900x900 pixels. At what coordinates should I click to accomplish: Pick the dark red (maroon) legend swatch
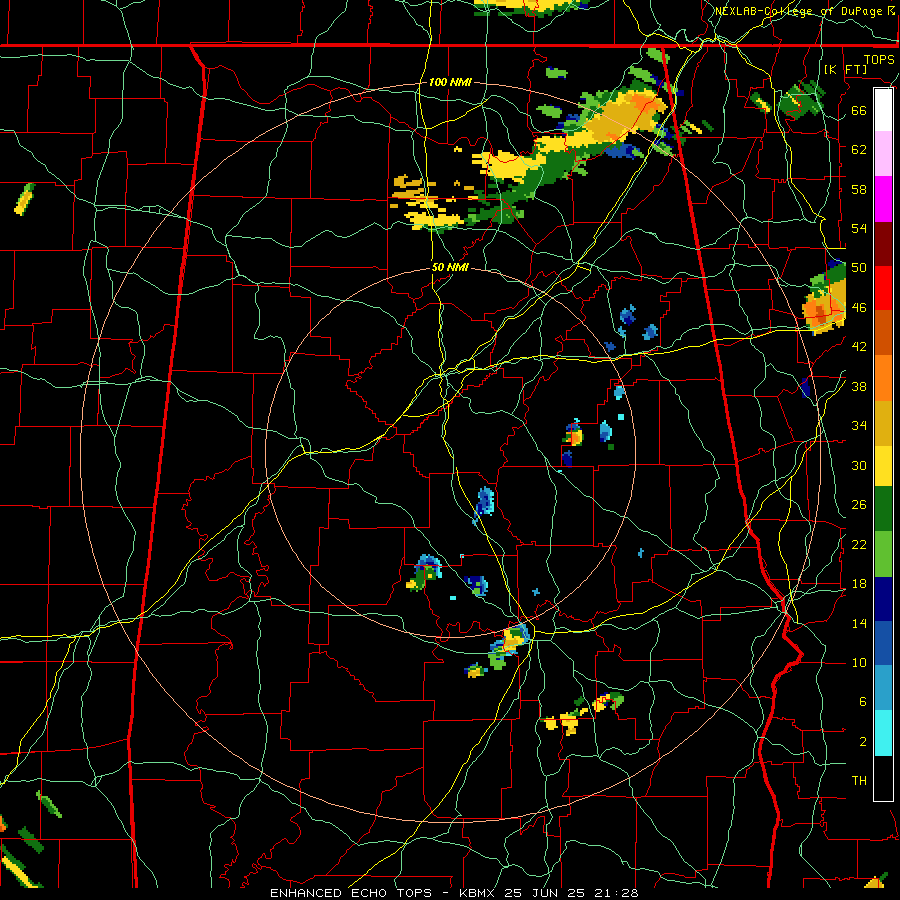(x=883, y=244)
